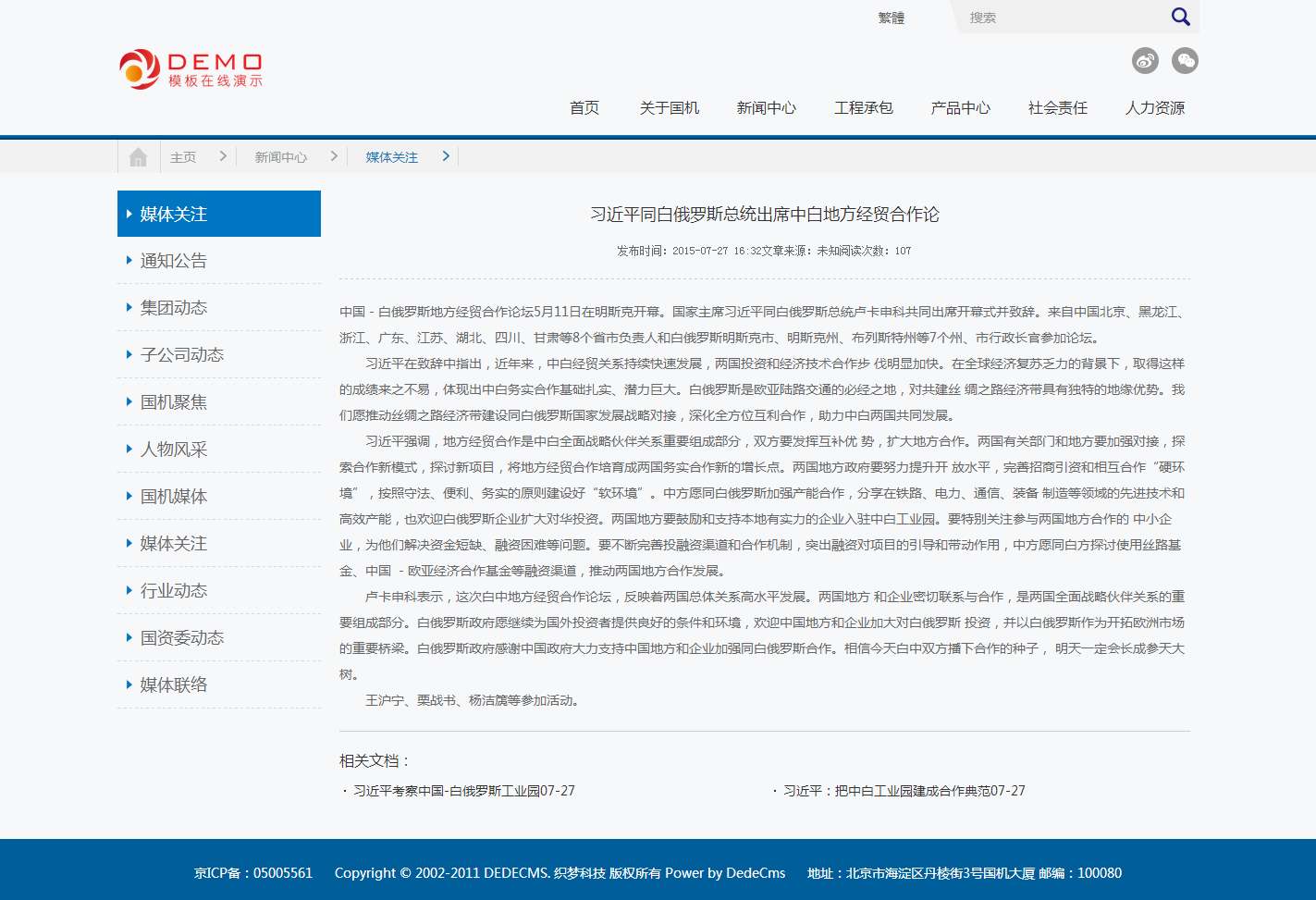Select 媒体联络 in the sidebar

click(x=173, y=685)
